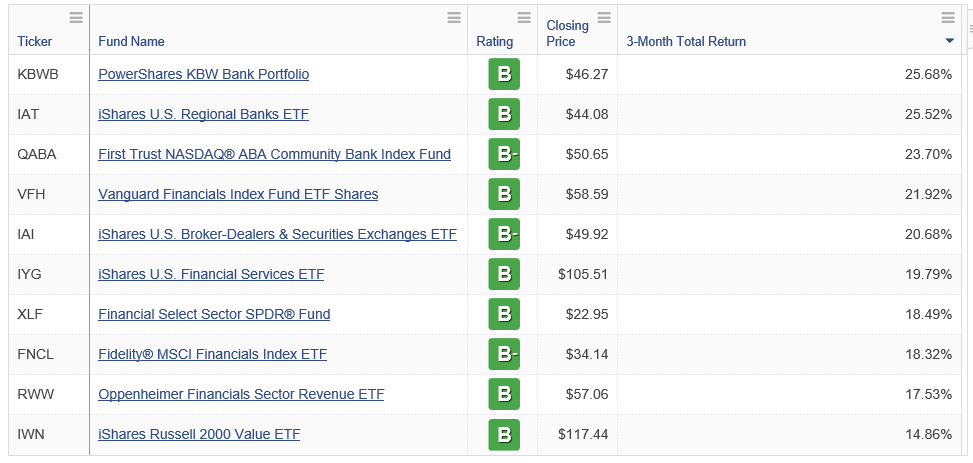Toggle the descending sort arrow on 3-Month Return
This screenshot has width=973, height=463.
pyautogui.click(x=949, y=41)
